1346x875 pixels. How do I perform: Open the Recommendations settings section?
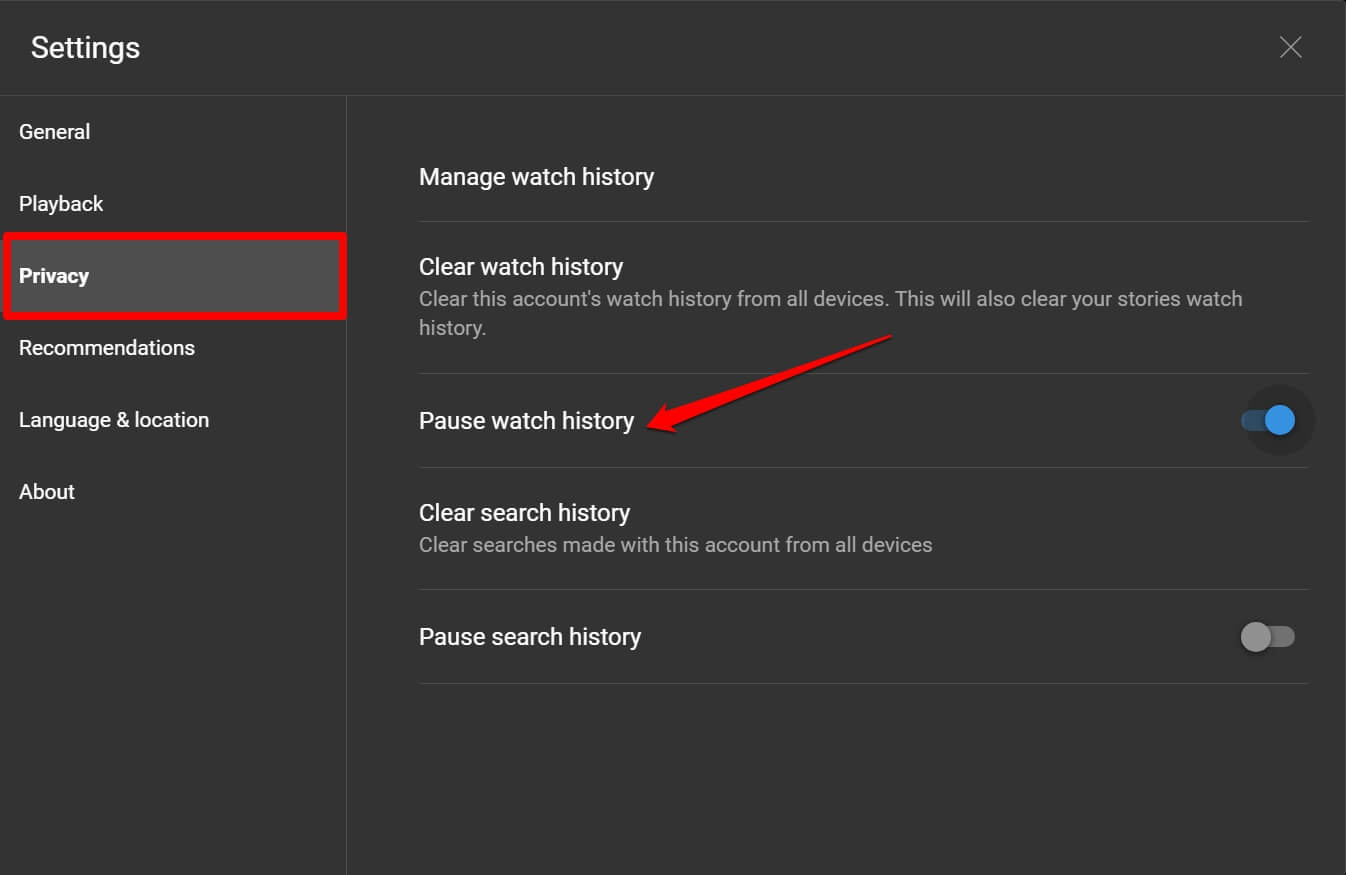coord(107,347)
